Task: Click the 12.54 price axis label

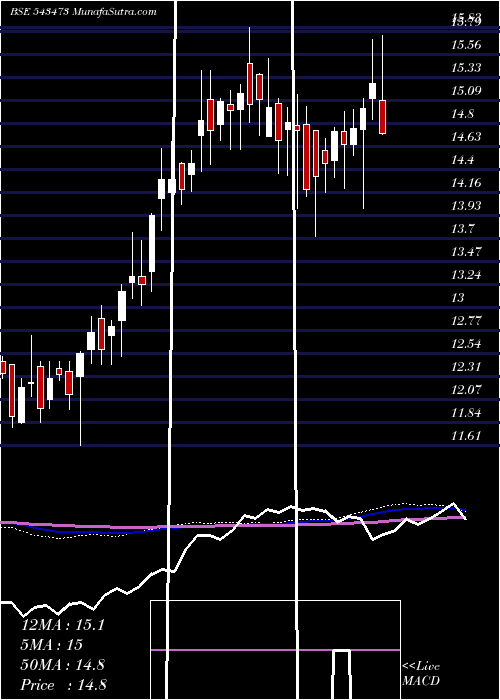Action: pos(467,344)
